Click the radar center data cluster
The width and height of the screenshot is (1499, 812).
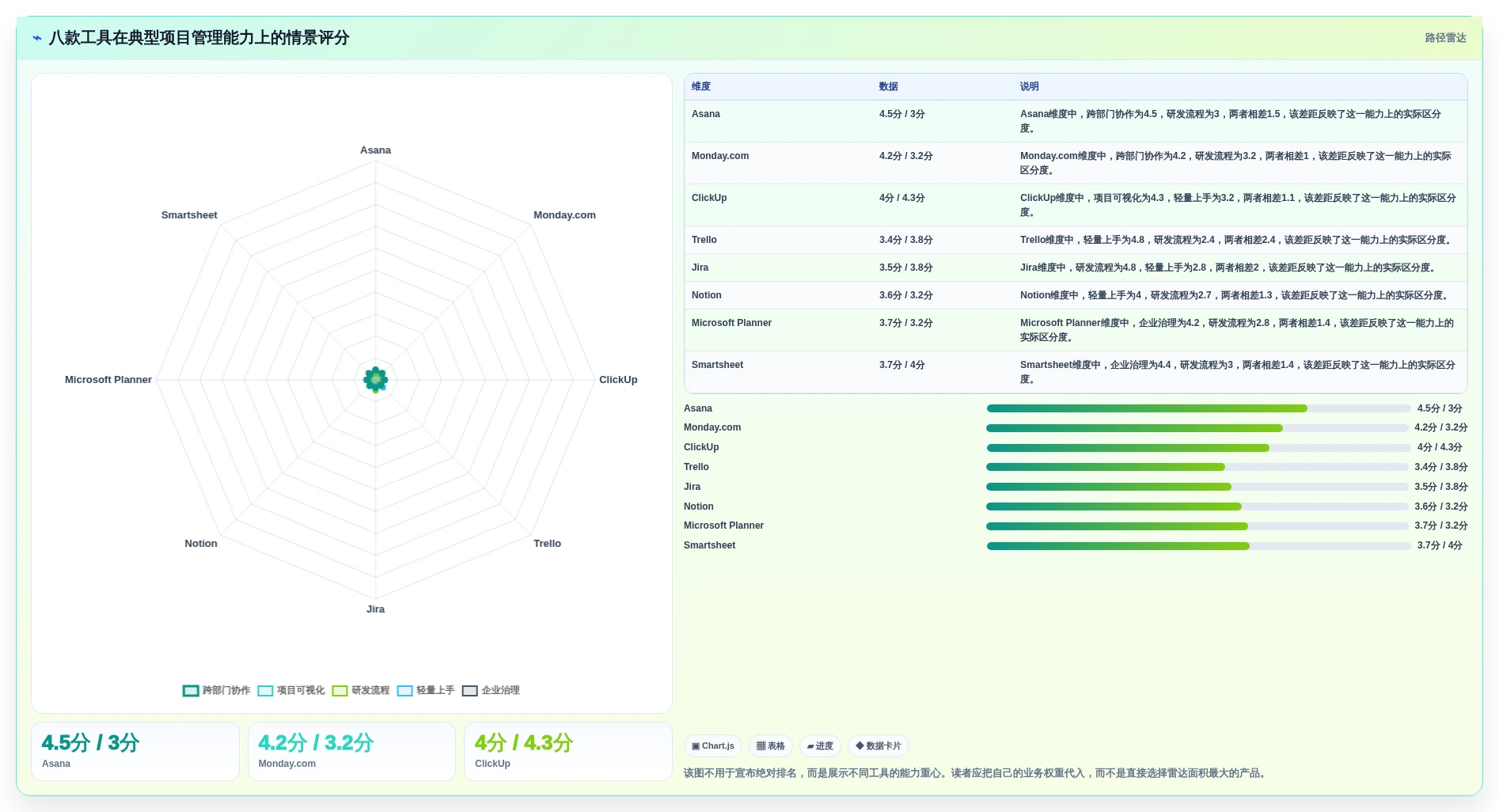pos(375,380)
